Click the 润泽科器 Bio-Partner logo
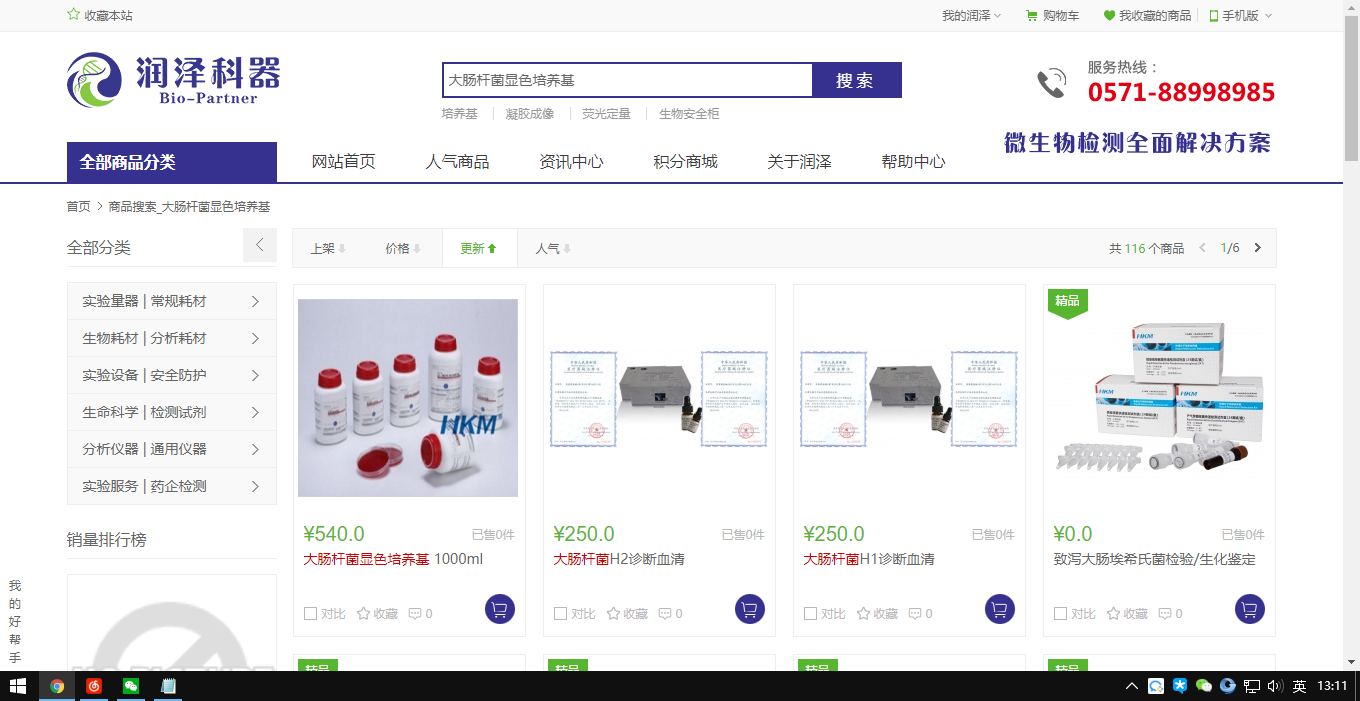 pyautogui.click(x=174, y=80)
